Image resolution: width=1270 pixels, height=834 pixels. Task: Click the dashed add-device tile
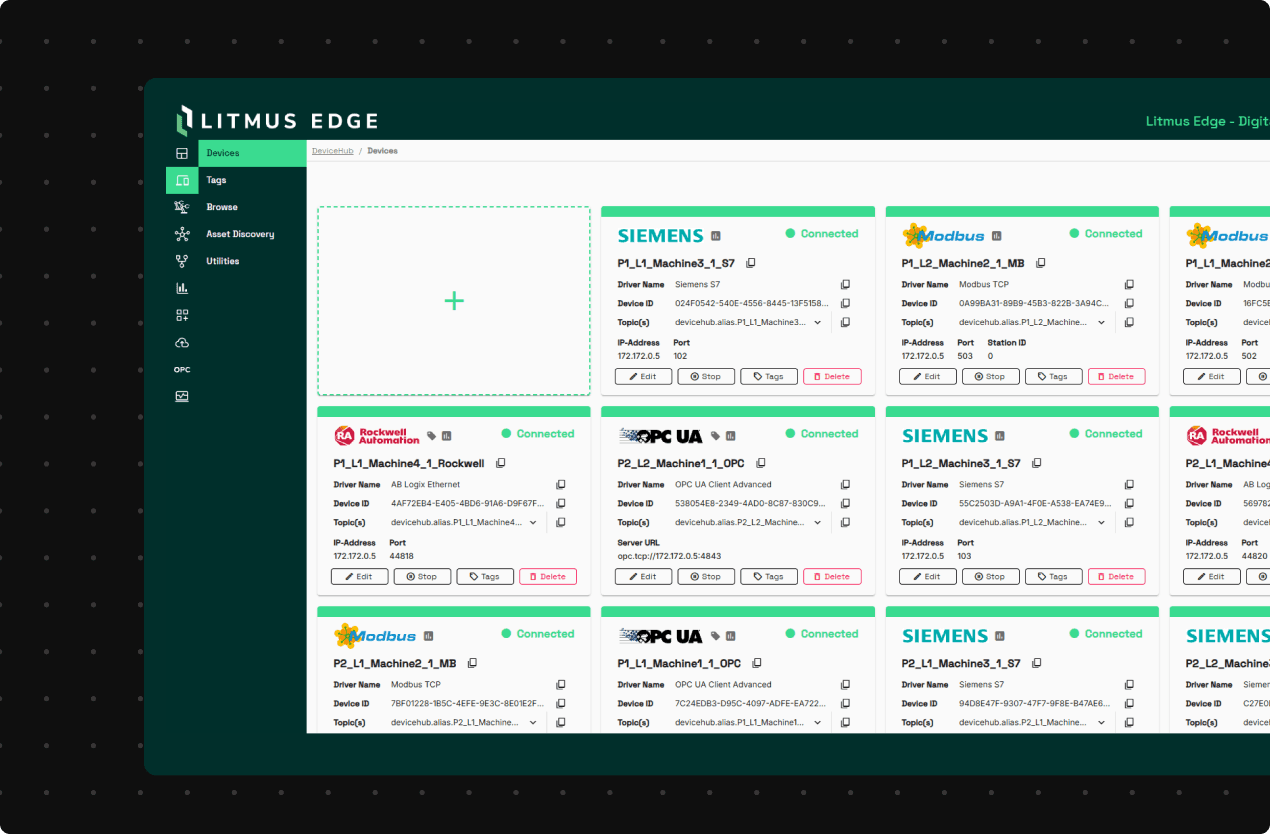pos(454,301)
